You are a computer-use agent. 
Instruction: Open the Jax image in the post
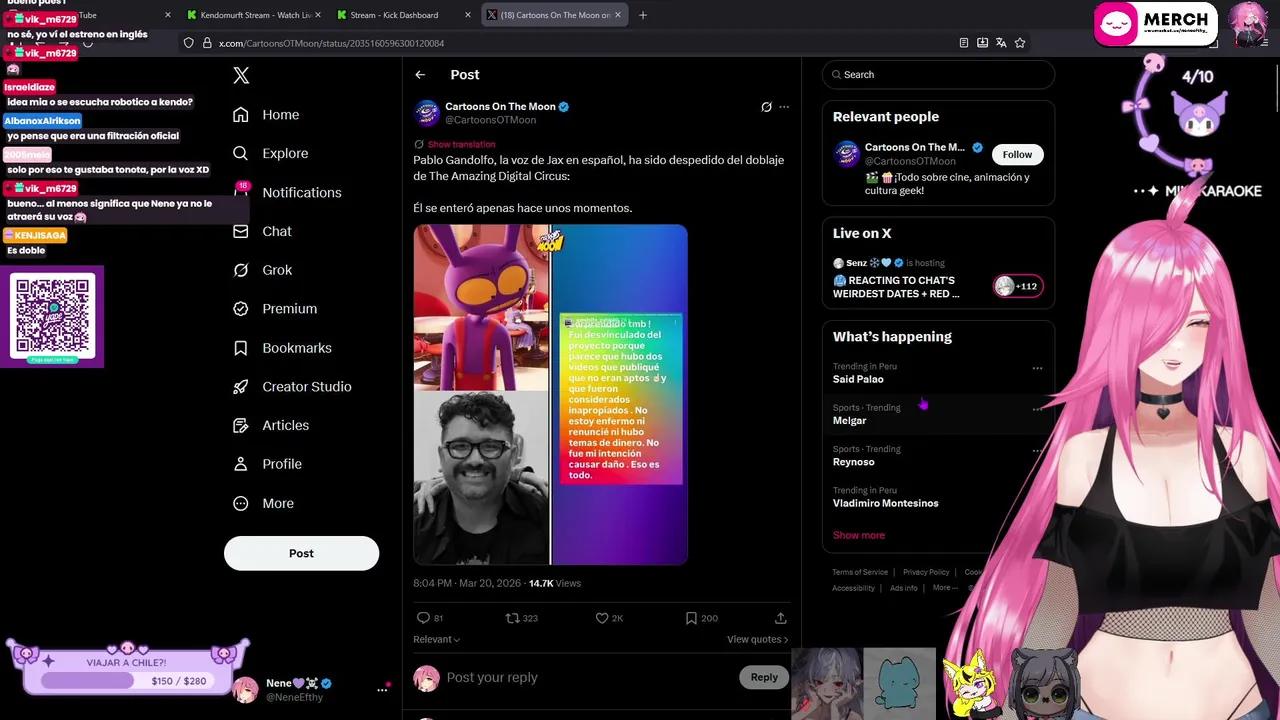tap(481, 307)
